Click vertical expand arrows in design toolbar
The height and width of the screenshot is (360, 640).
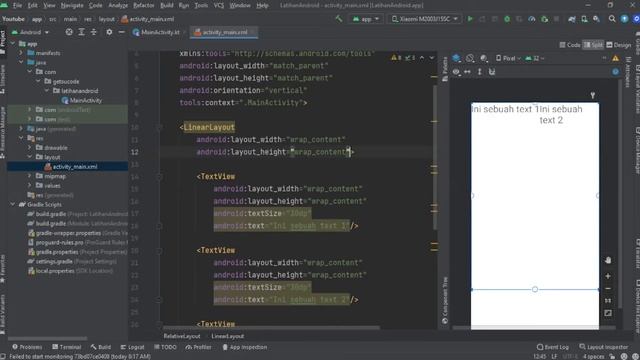coord(480,72)
